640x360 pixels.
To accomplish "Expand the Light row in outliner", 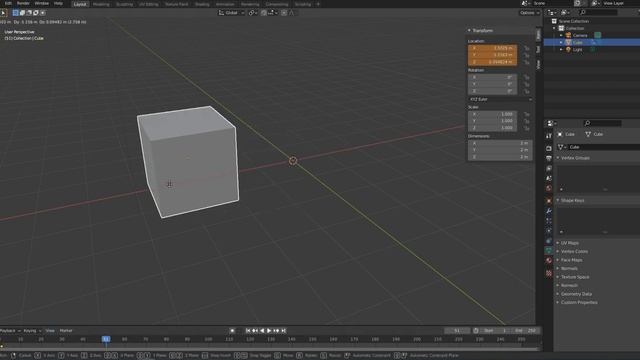I will (x=561, y=49).
